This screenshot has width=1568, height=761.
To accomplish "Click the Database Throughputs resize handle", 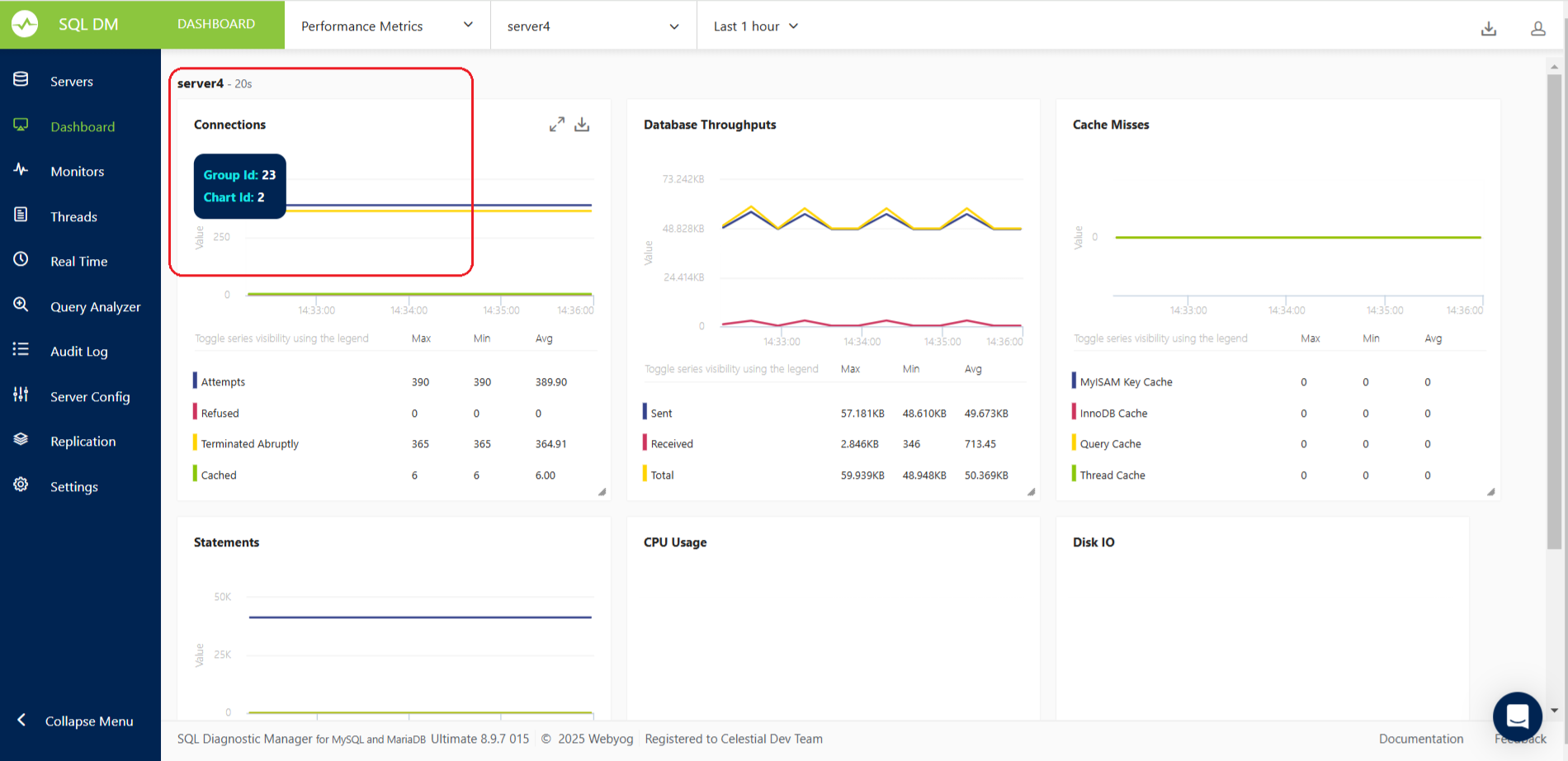I will (x=1032, y=492).
